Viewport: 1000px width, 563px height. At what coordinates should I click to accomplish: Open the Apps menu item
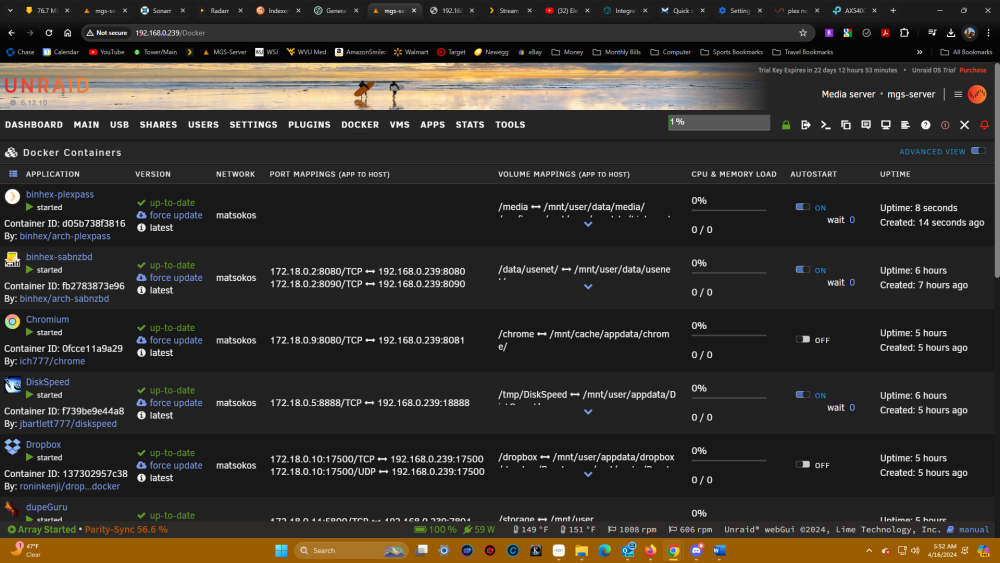click(x=432, y=125)
